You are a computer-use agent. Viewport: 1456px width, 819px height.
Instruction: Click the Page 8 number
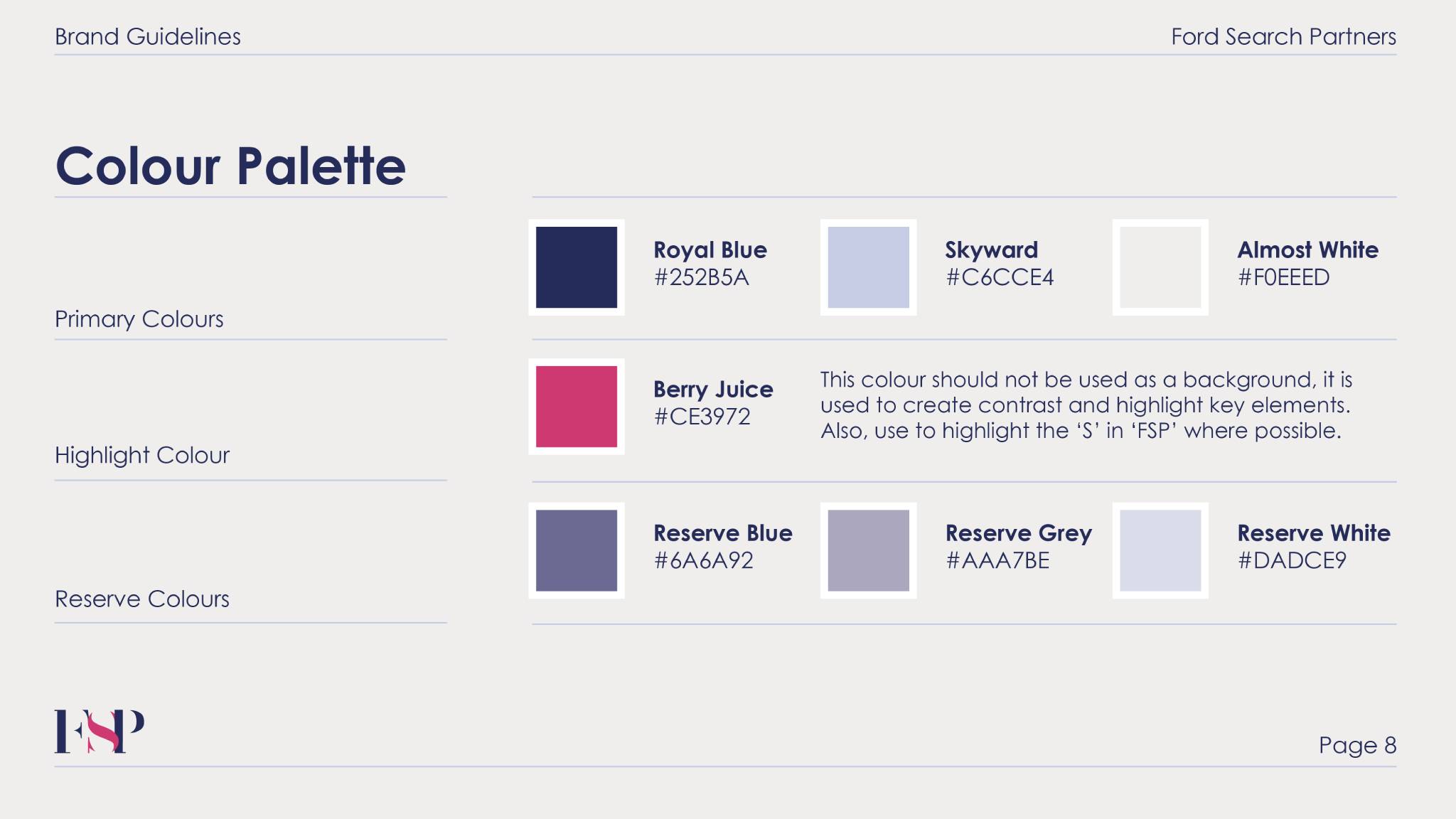pyautogui.click(x=1358, y=745)
